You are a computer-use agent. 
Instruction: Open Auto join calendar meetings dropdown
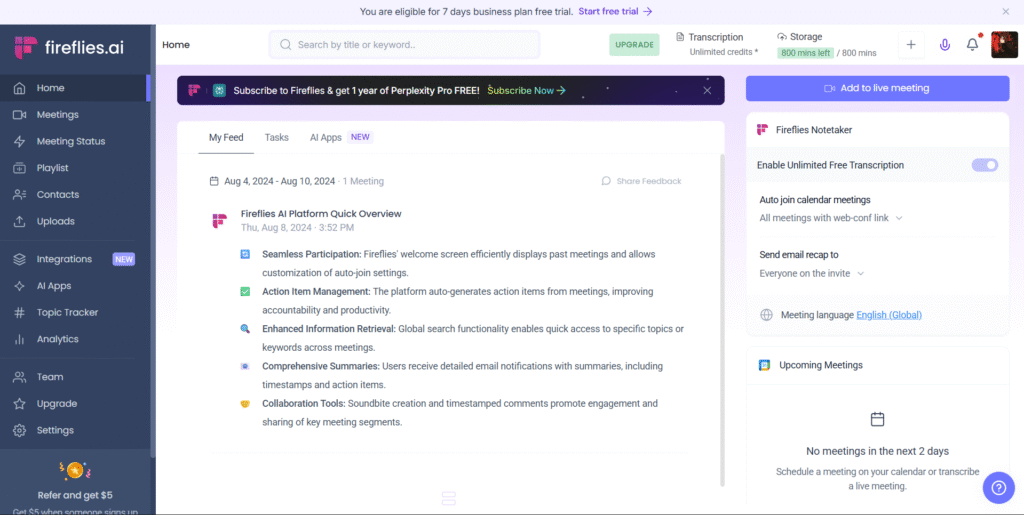coord(831,218)
